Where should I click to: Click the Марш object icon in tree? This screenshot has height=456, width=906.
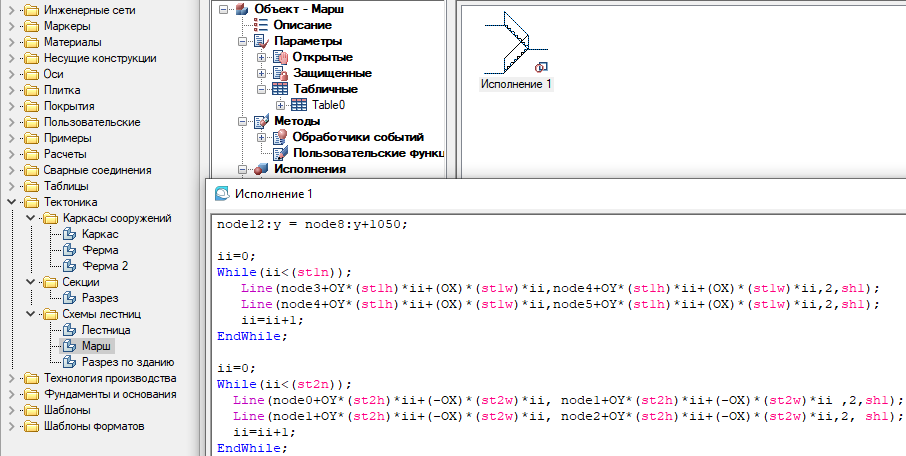click(x=69, y=346)
